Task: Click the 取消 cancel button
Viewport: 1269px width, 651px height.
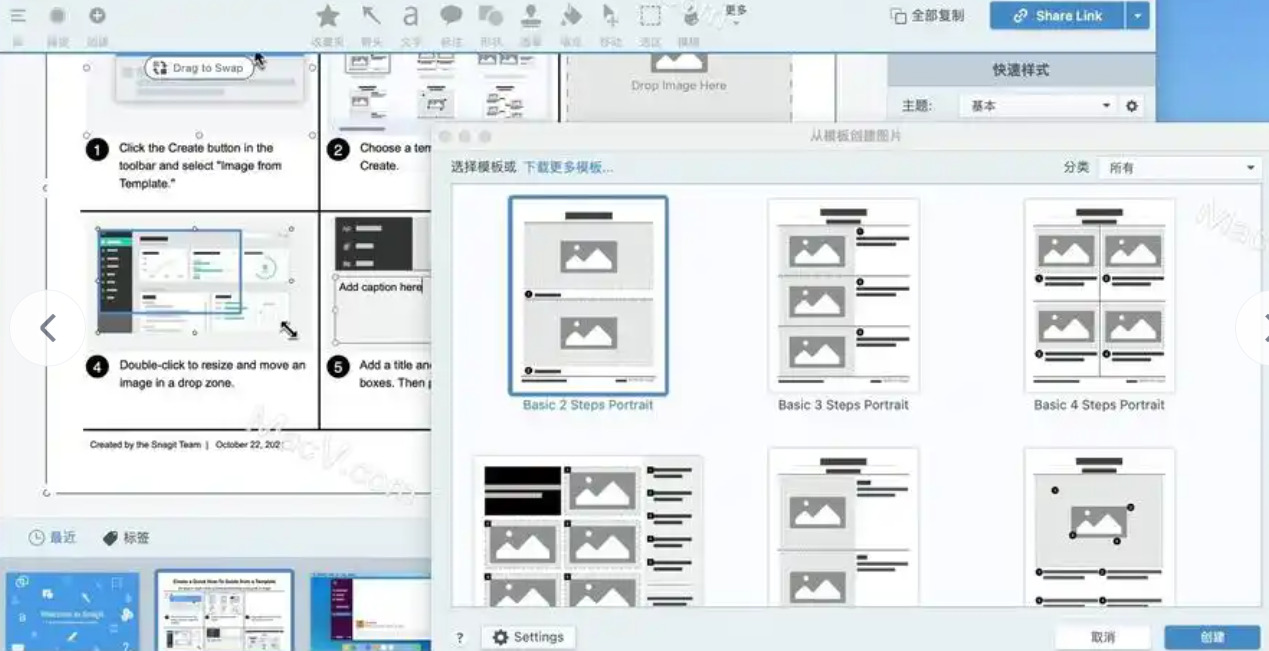Action: pyautogui.click(x=1102, y=637)
